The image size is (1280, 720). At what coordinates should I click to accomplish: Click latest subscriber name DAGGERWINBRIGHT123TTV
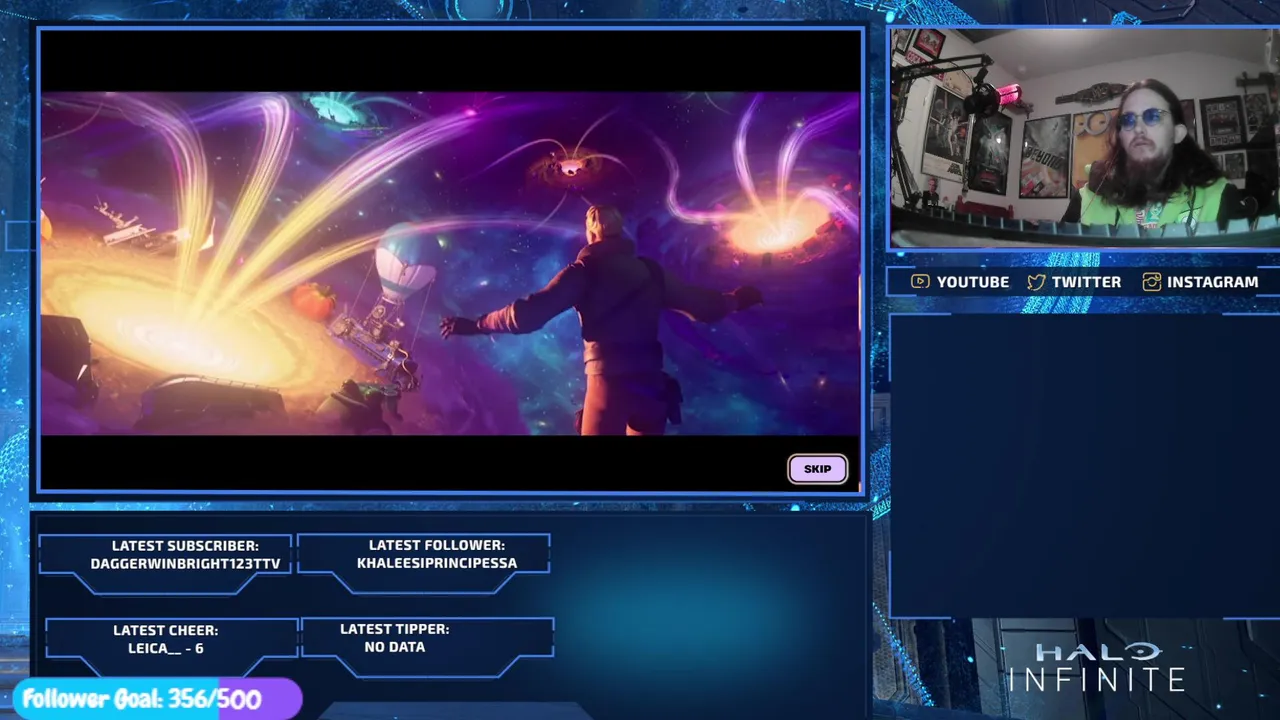(185, 564)
